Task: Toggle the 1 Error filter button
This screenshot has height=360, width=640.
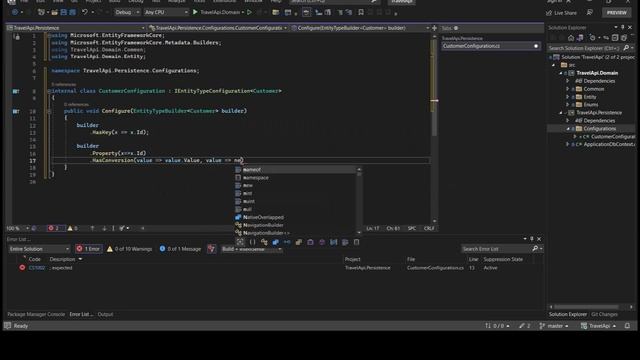Action: pos(89,249)
